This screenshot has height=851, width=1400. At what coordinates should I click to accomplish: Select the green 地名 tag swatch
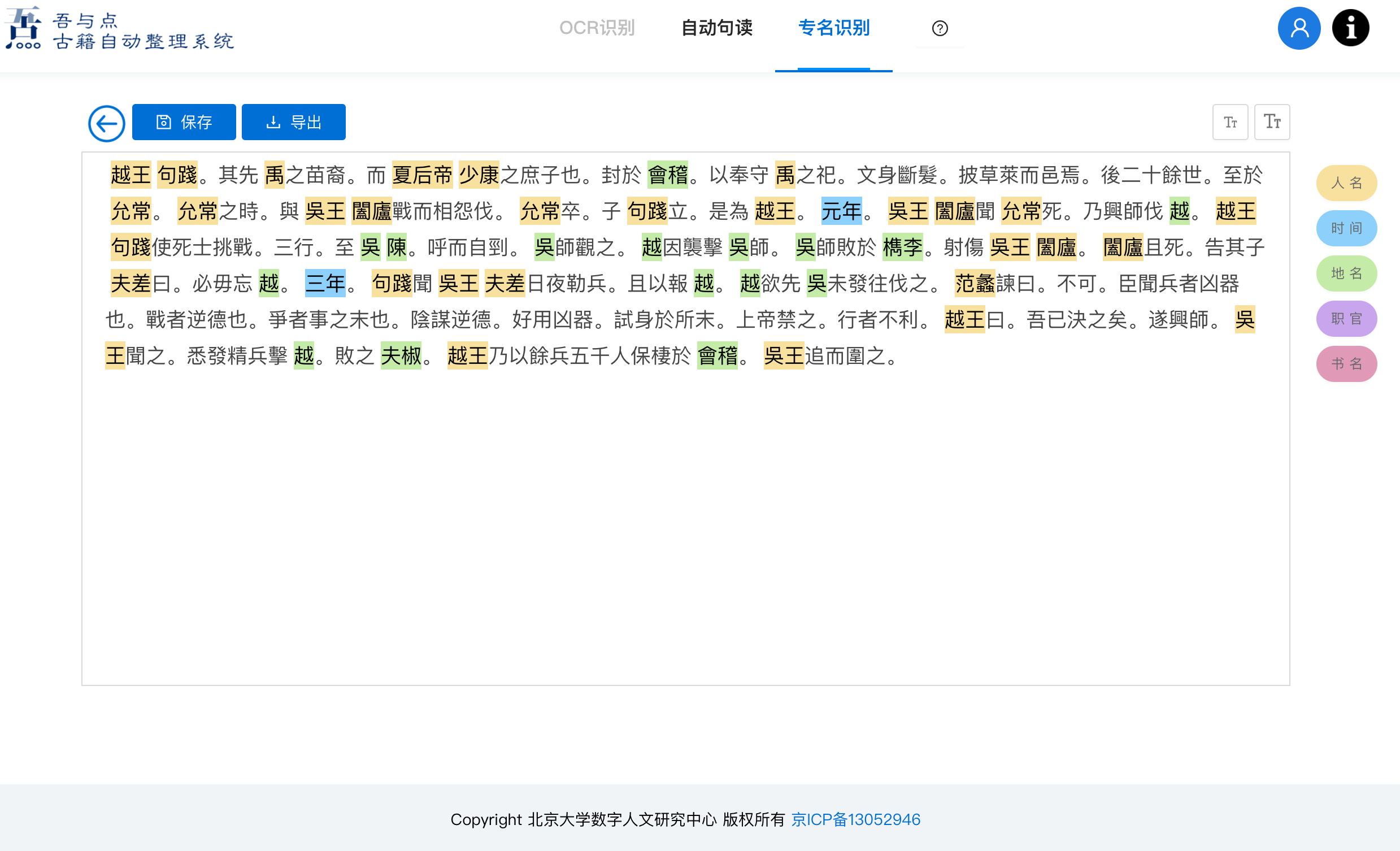tap(1345, 273)
